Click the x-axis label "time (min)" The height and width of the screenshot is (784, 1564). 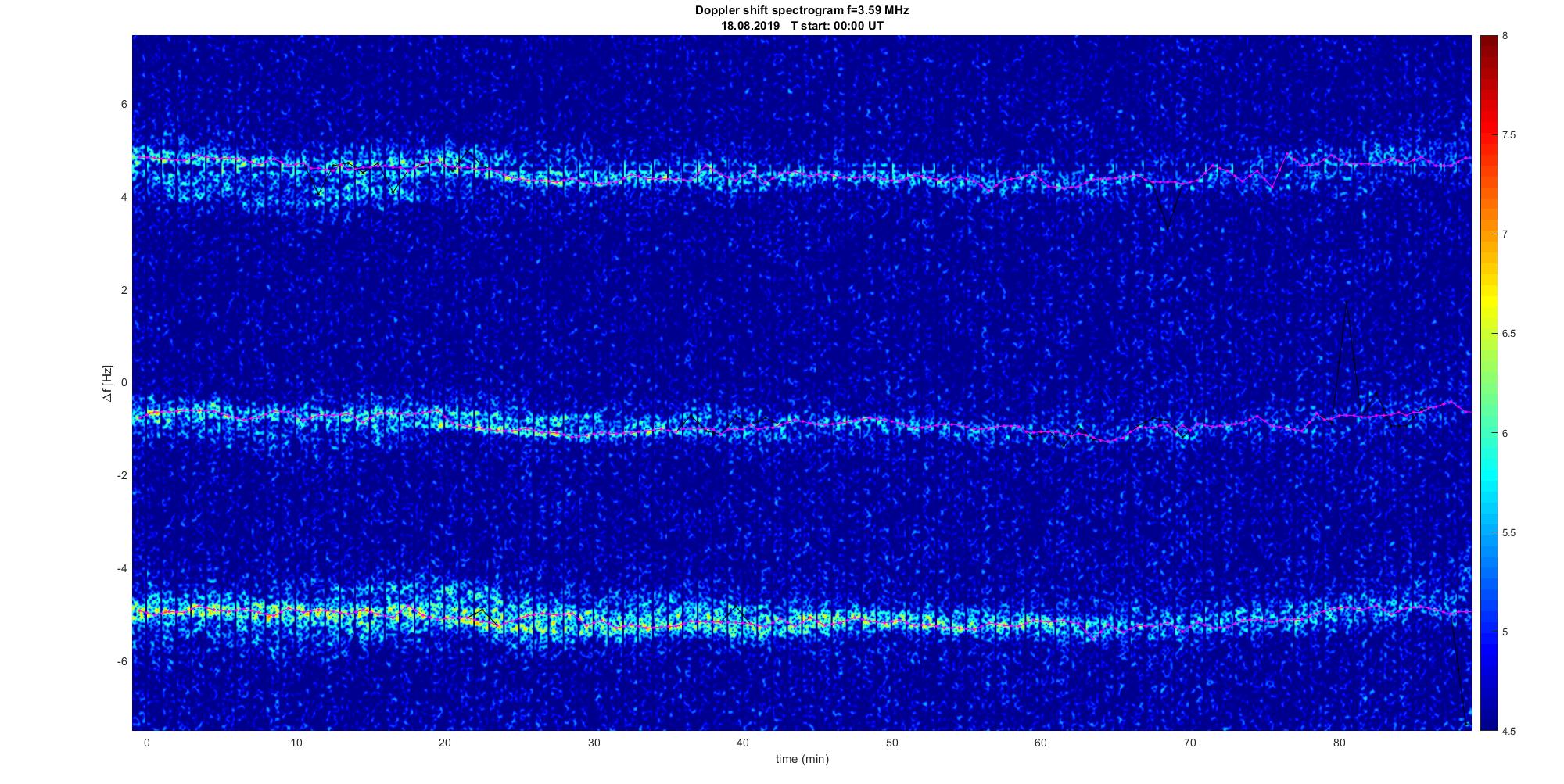[802, 759]
